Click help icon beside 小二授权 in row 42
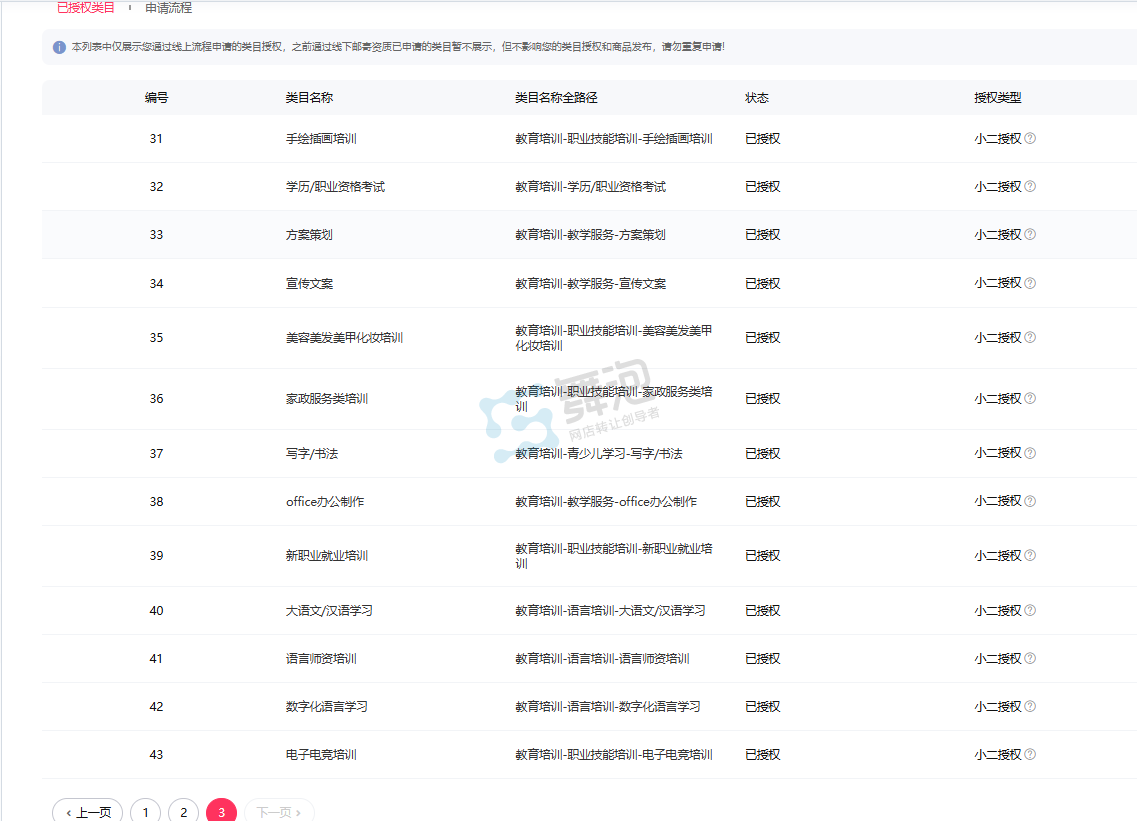The width and height of the screenshot is (1137, 821). [1030, 706]
